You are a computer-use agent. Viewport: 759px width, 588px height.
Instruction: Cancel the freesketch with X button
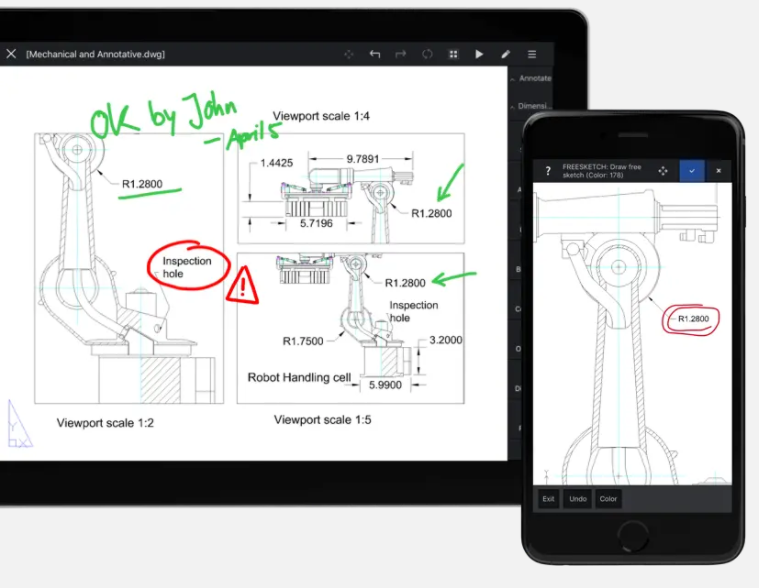718,171
